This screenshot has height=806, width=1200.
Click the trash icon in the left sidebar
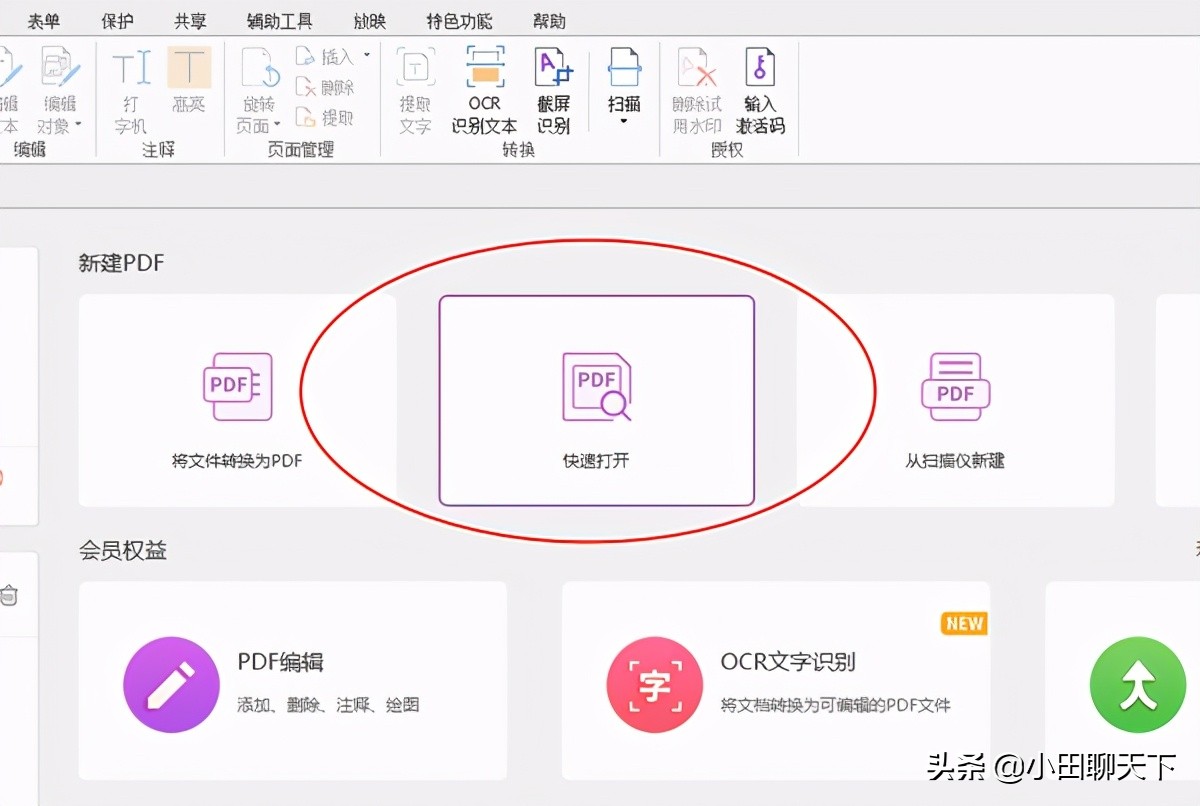pyautogui.click(x=10, y=595)
